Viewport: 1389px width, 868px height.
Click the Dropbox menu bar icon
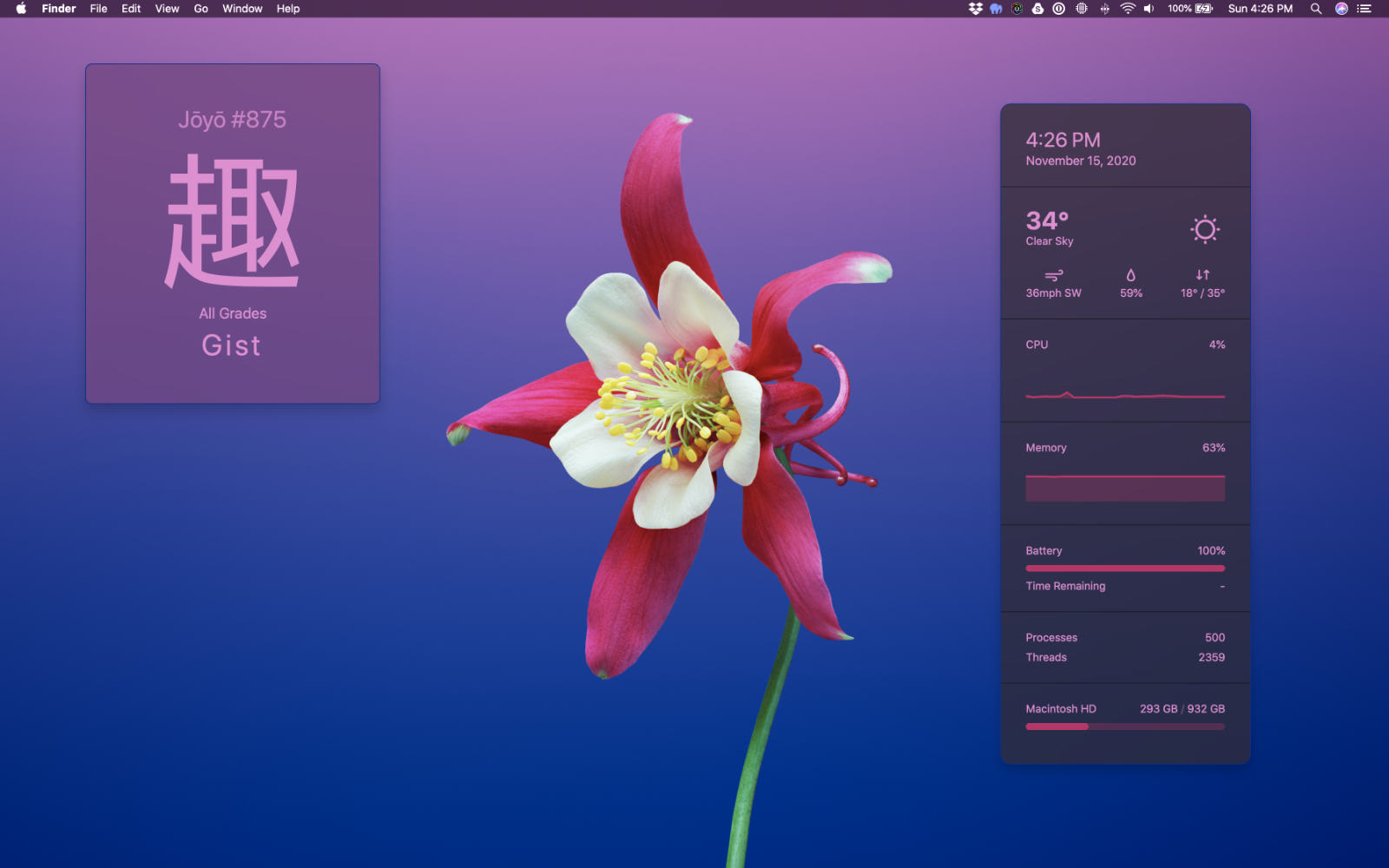tap(976, 9)
